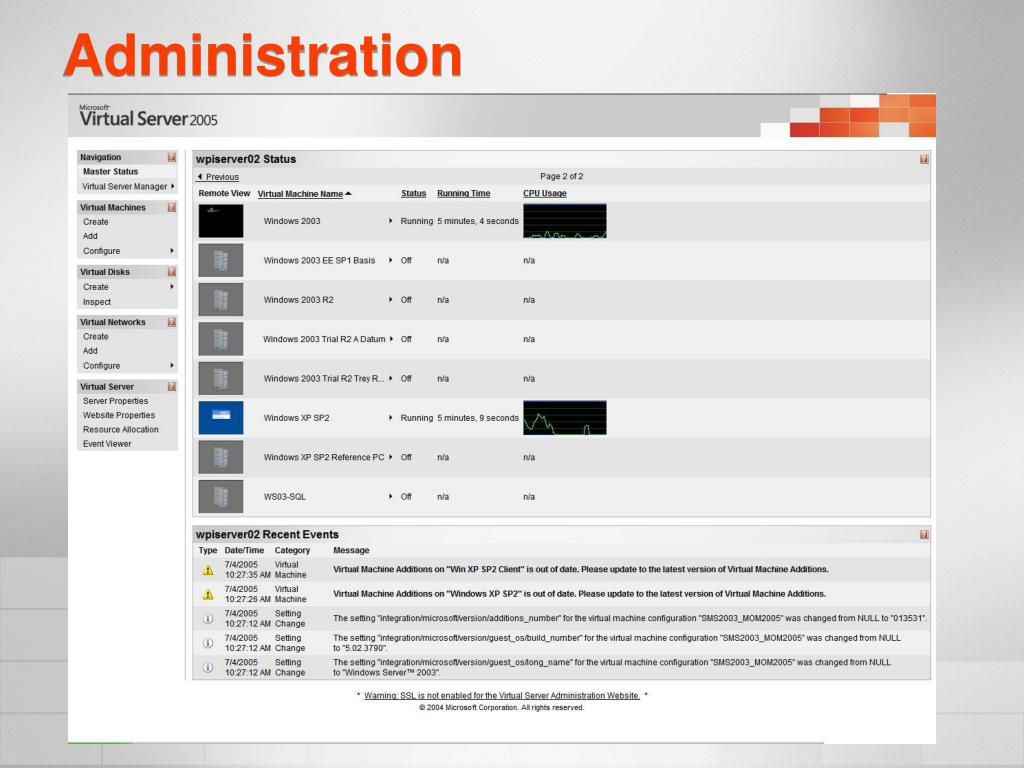The height and width of the screenshot is (768, 1024).
Task: Choose Add under Virtual Machines
Action: tap(90, 236)
